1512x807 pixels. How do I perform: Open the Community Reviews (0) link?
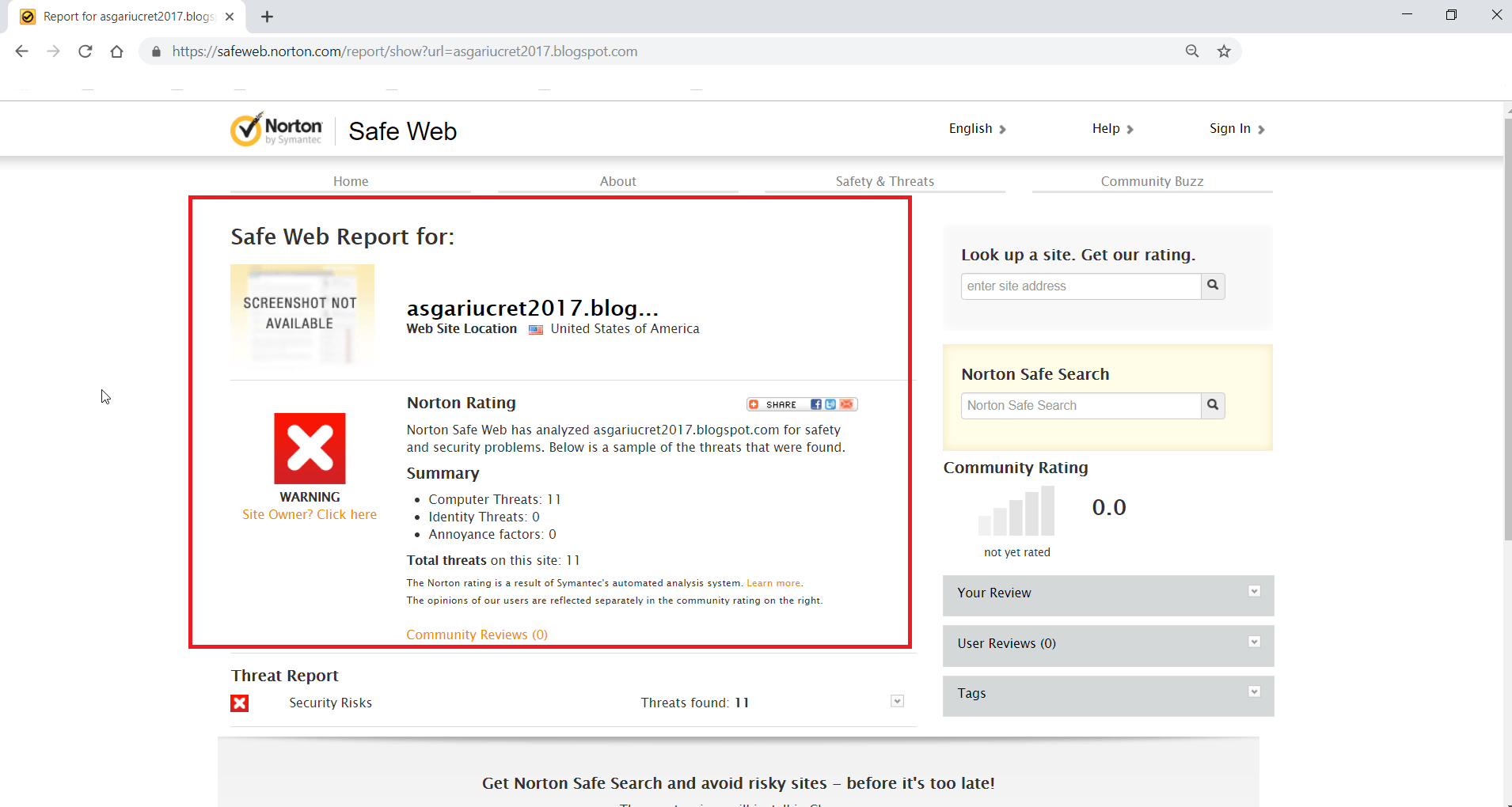click(x=477, y=635)
